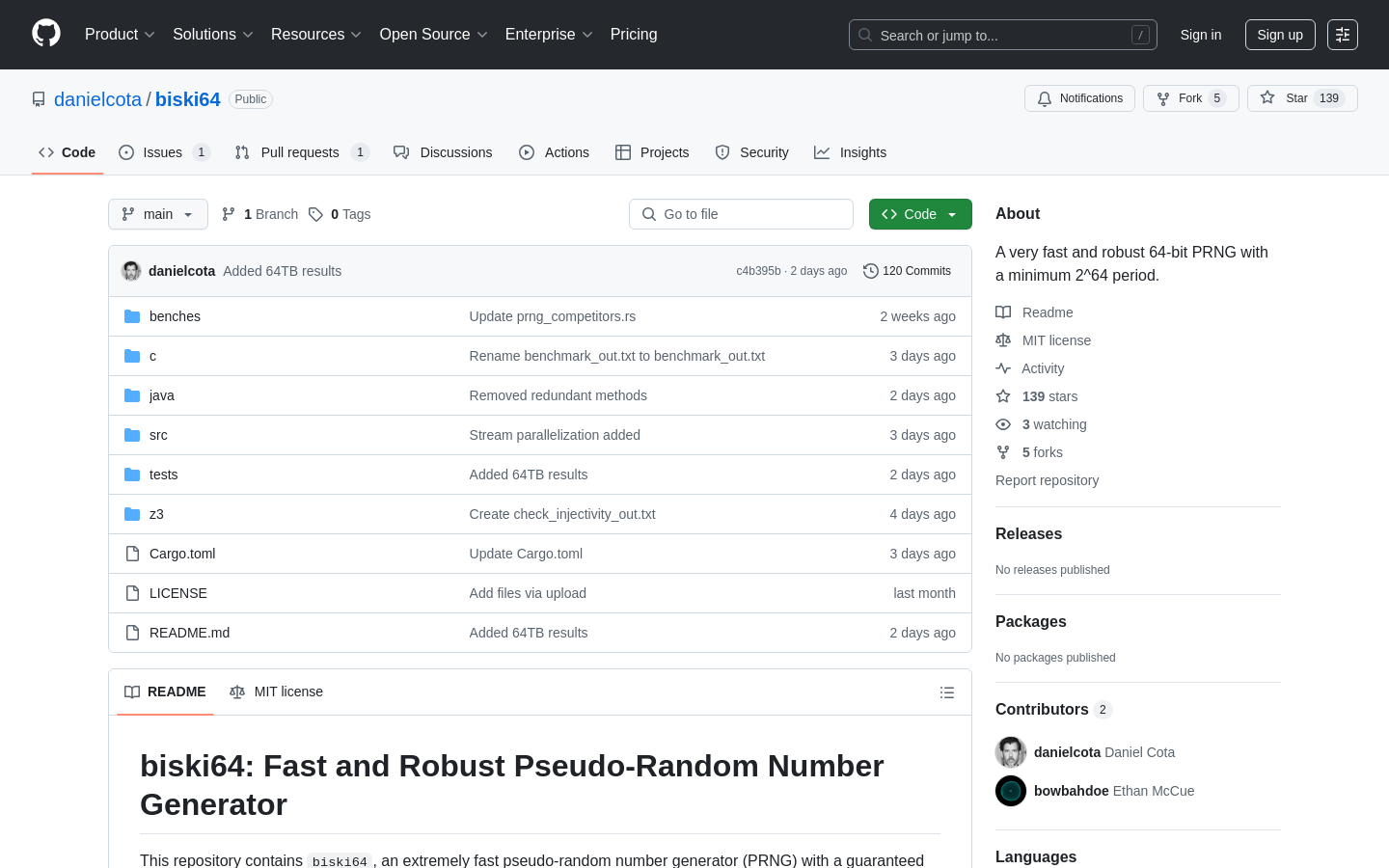Expand the Enterprise menu

(x=549, y=35)
